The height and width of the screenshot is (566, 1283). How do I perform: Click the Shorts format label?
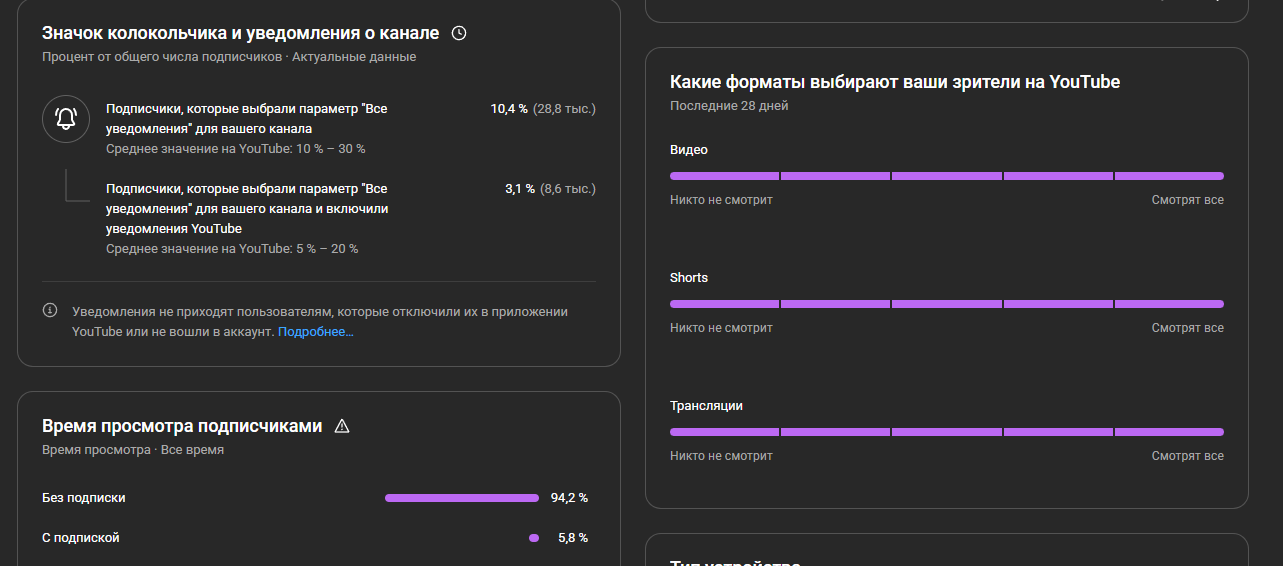tap(688, 278)
